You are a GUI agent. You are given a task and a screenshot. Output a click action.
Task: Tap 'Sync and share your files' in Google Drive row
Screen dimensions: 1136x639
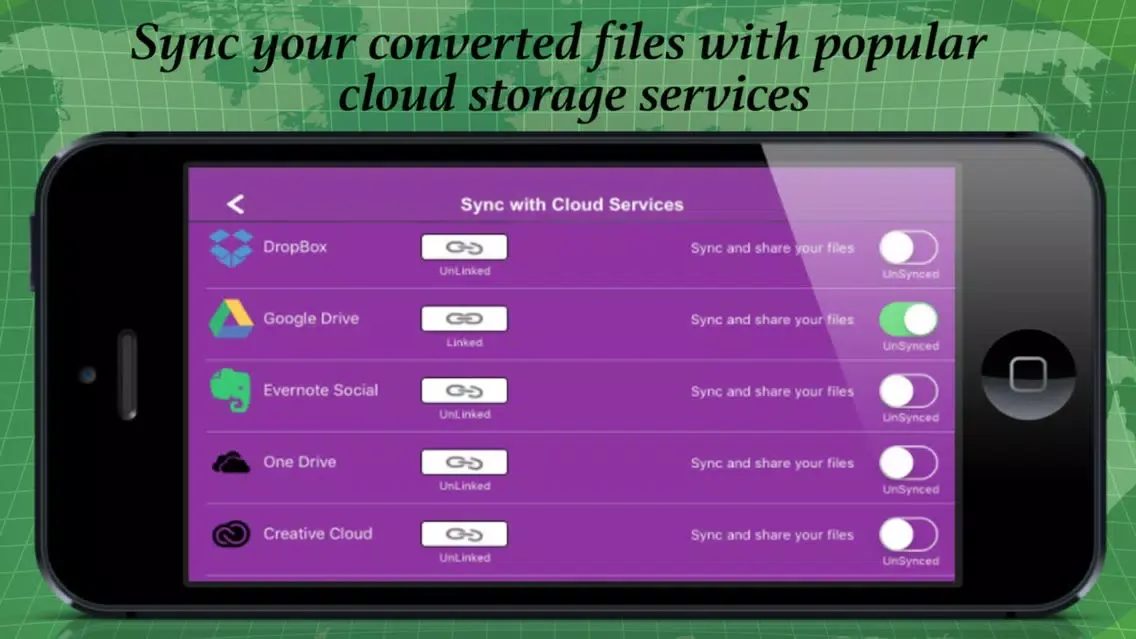click(x=772, y=320)
